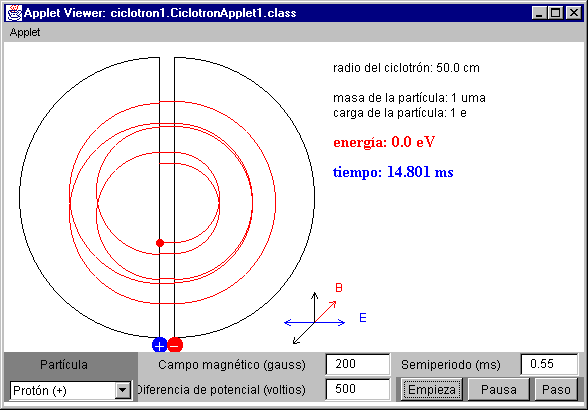Screen dimensions: 588x410
Task: Click the red particle dot in the cyclotron
Action: 160,243
